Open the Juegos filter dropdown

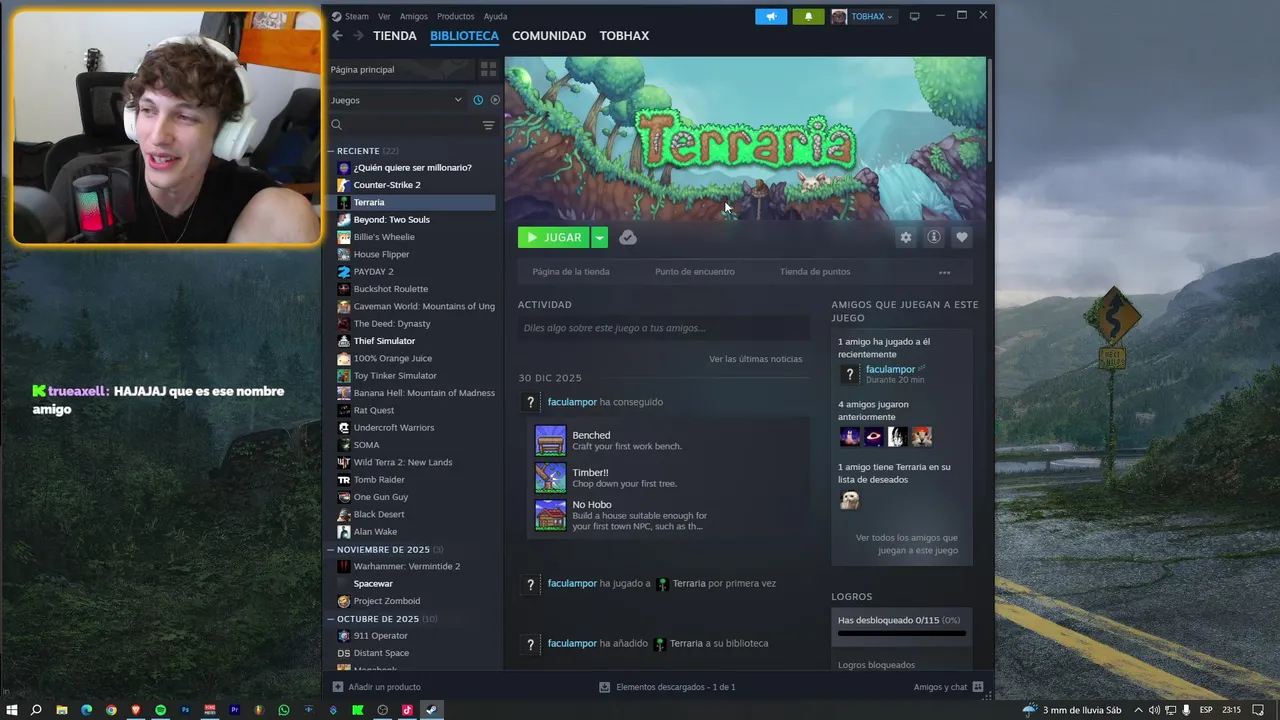397,100
